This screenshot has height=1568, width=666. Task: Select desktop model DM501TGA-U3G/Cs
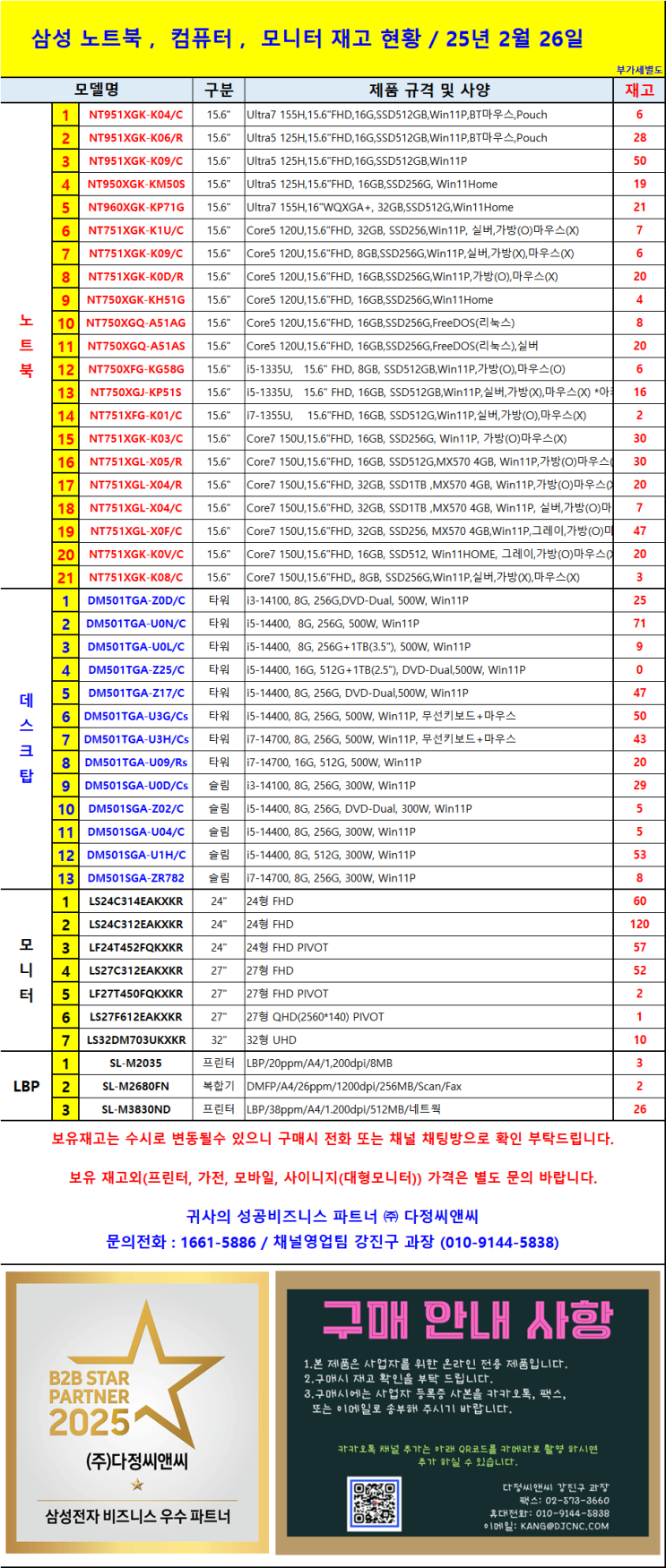pos(135,717)
